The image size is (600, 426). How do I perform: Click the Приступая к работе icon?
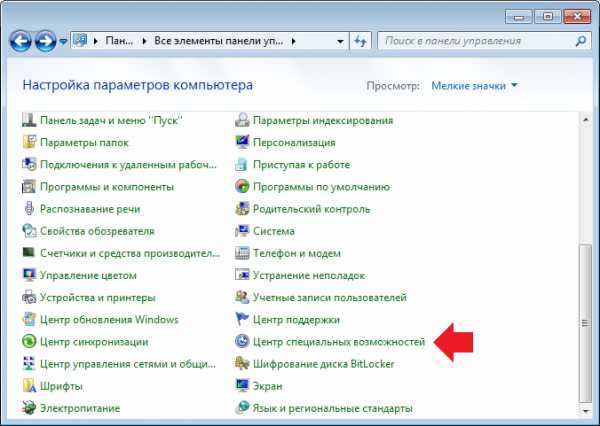(x=242, y=165)
